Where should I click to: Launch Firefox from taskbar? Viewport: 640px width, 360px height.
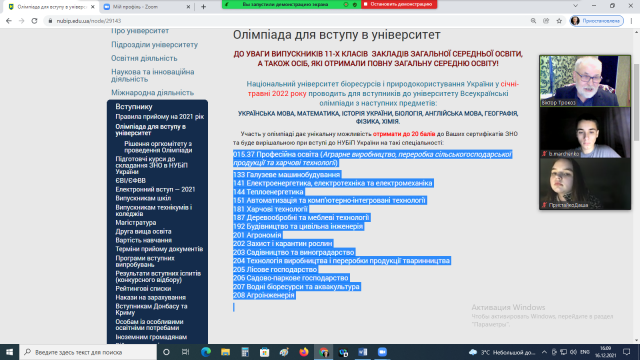(x=304, y=352)
